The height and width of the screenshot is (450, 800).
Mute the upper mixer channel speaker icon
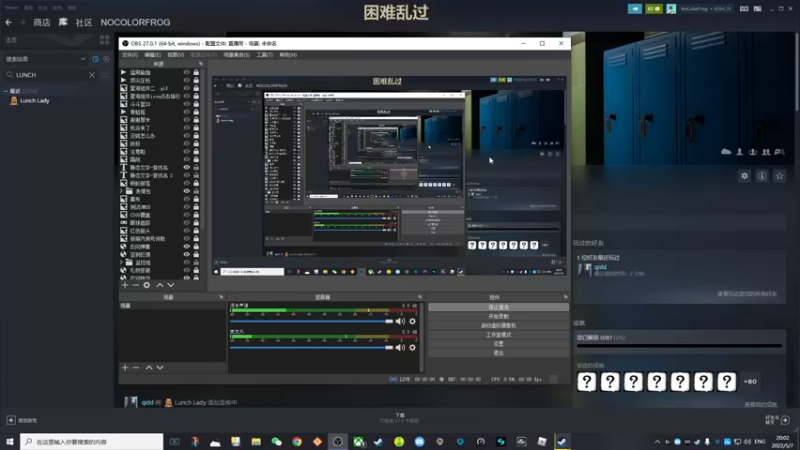pos(401,321)
